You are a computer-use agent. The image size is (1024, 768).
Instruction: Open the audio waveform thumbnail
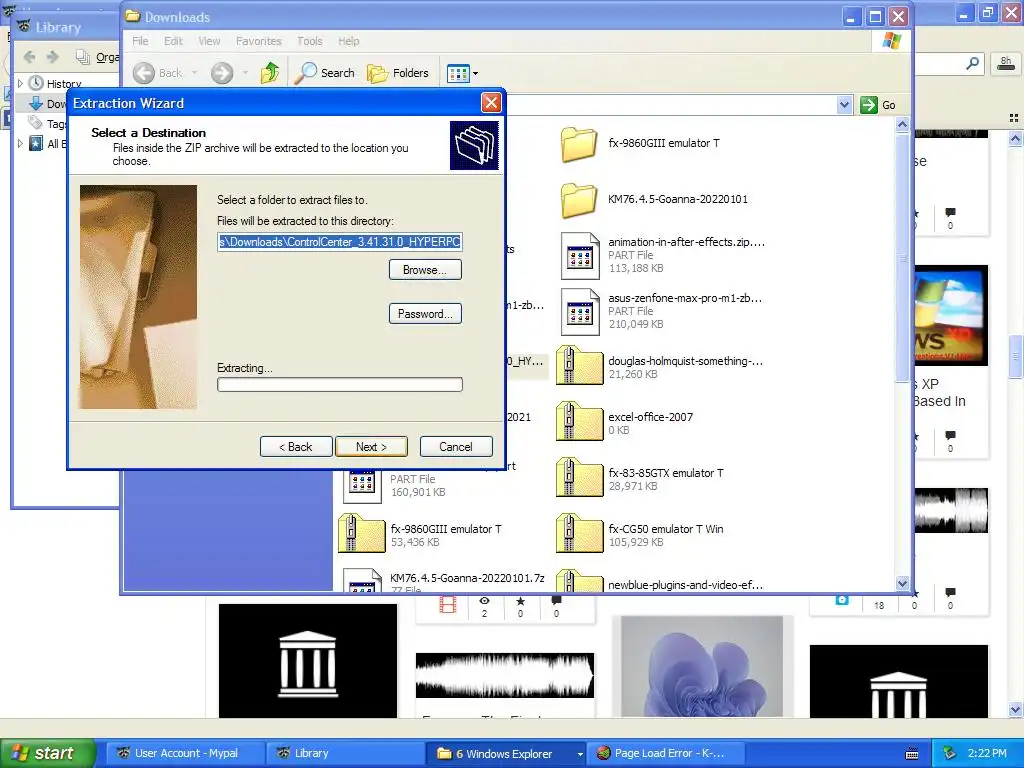click(505, 675)
